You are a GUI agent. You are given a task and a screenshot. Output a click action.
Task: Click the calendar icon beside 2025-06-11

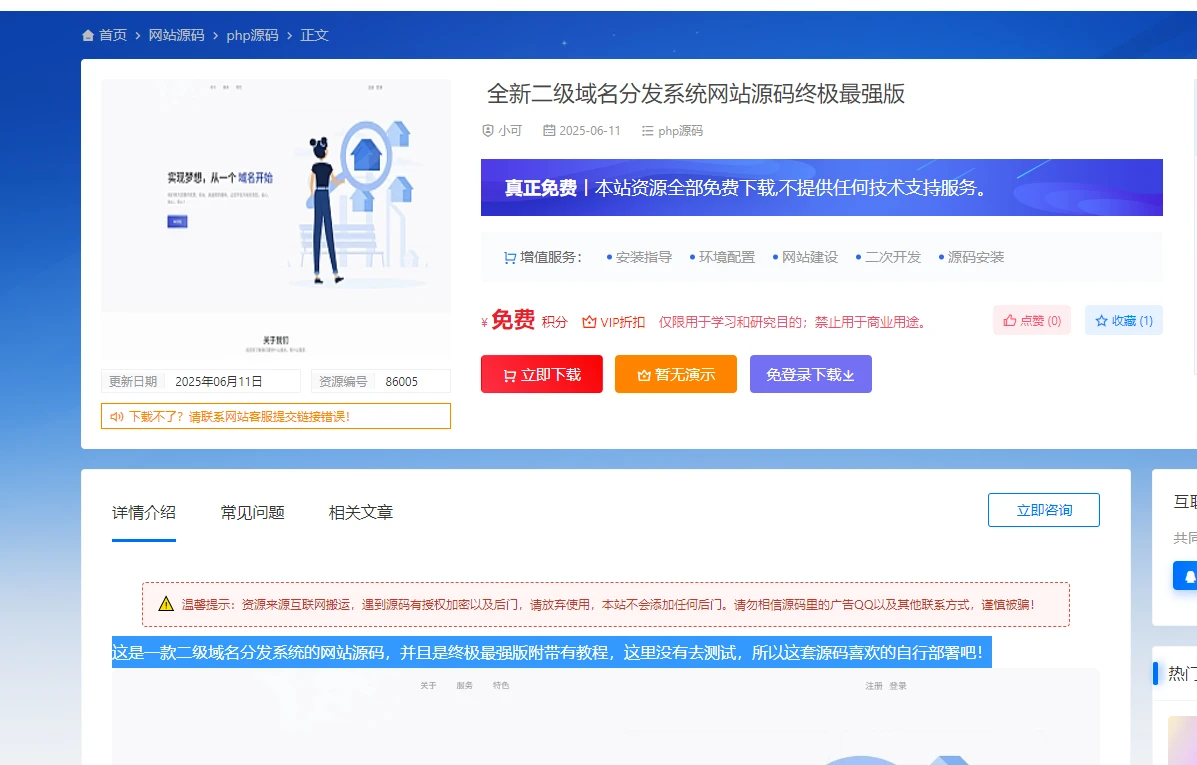[549, 131]
